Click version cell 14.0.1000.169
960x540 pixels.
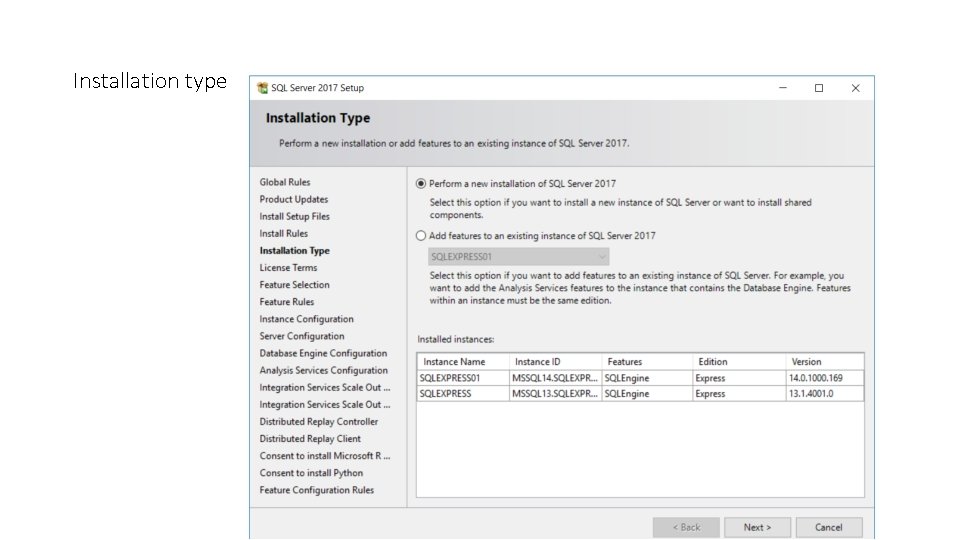pyautogui.click(x=825, y=378)
